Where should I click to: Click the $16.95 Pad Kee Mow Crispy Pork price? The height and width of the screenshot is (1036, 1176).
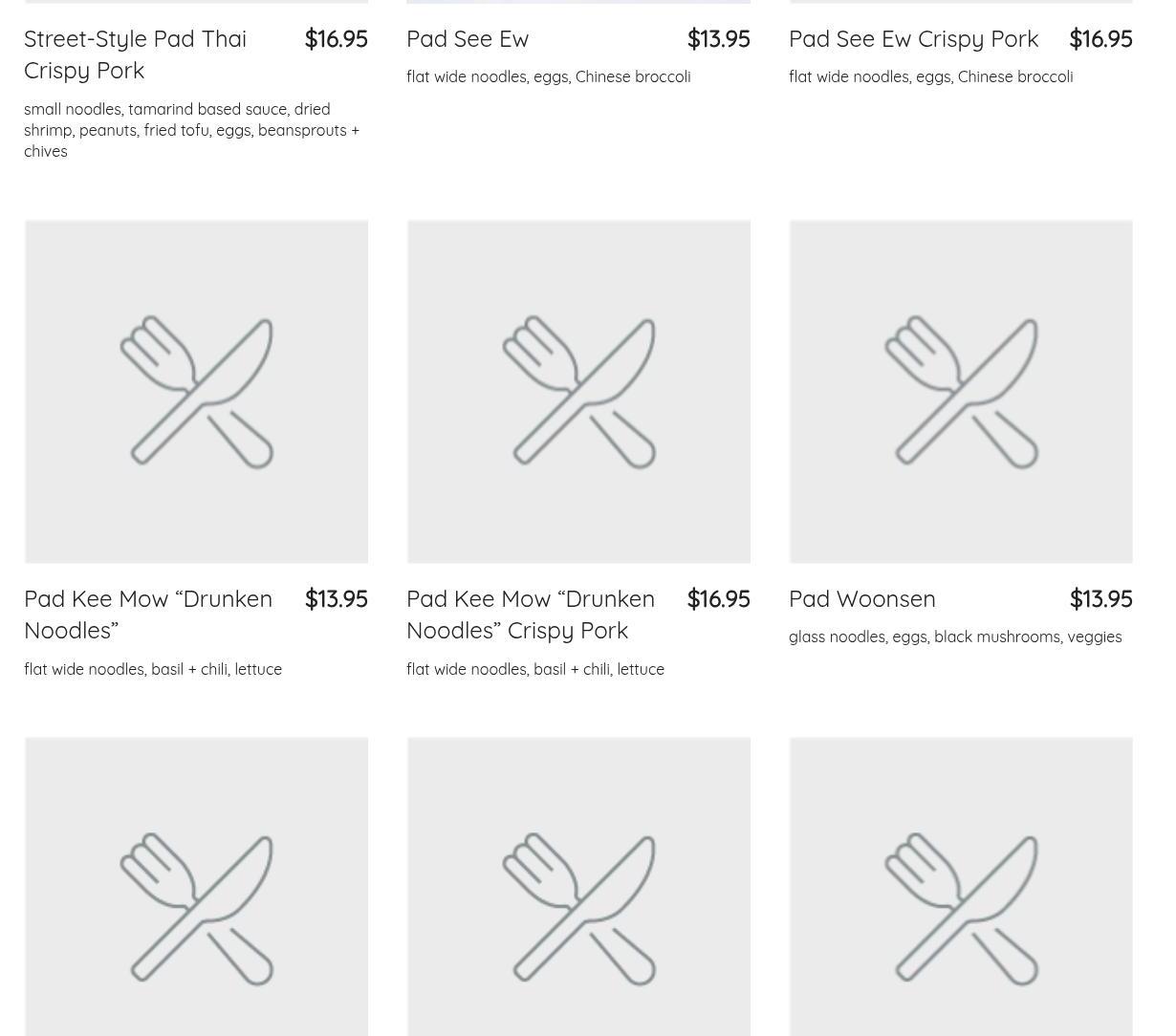pos(718,599)
